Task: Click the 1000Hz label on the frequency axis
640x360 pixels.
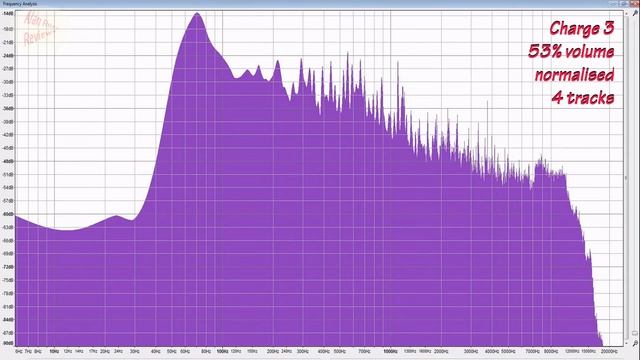Action: [x=390, y=351]
